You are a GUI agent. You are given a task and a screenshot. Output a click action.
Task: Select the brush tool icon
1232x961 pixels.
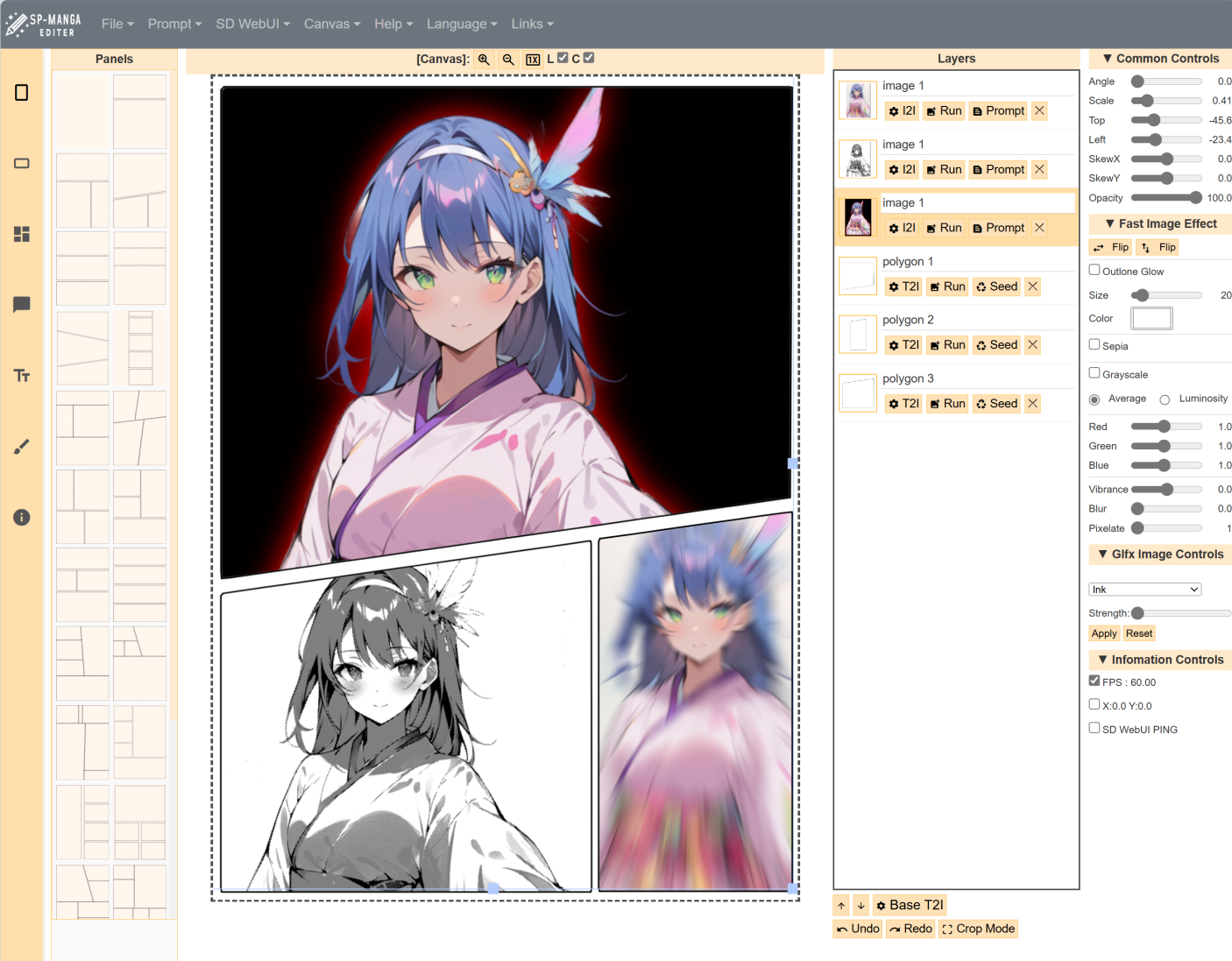(x=22, y=447)
